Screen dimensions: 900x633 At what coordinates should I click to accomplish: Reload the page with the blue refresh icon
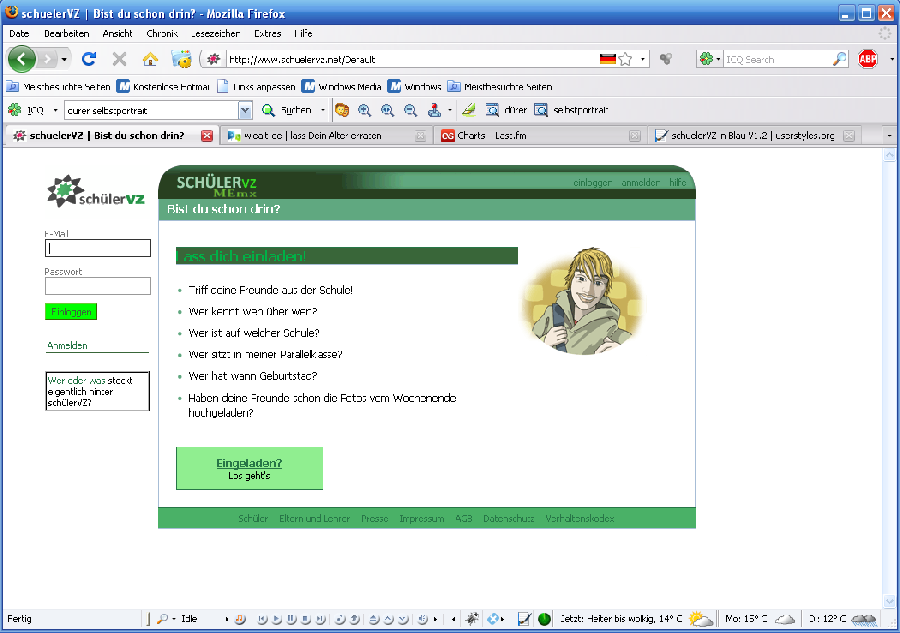(89, 59)
